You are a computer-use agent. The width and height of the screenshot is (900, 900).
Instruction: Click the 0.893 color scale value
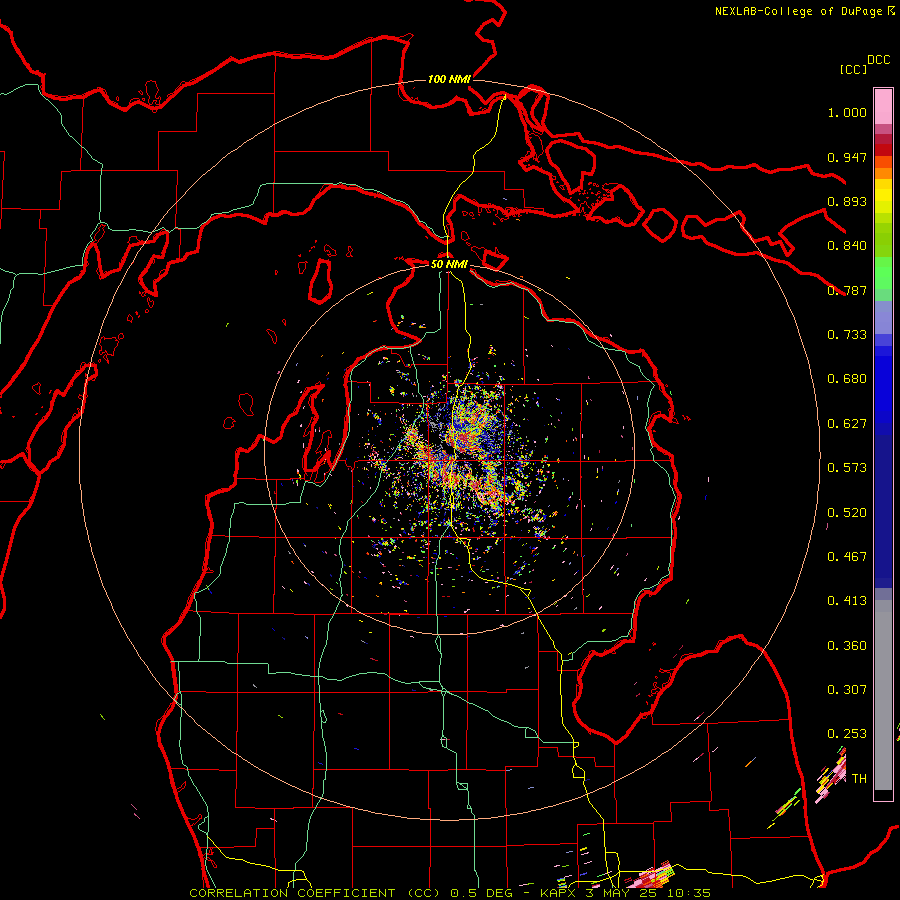pos(847,201)
